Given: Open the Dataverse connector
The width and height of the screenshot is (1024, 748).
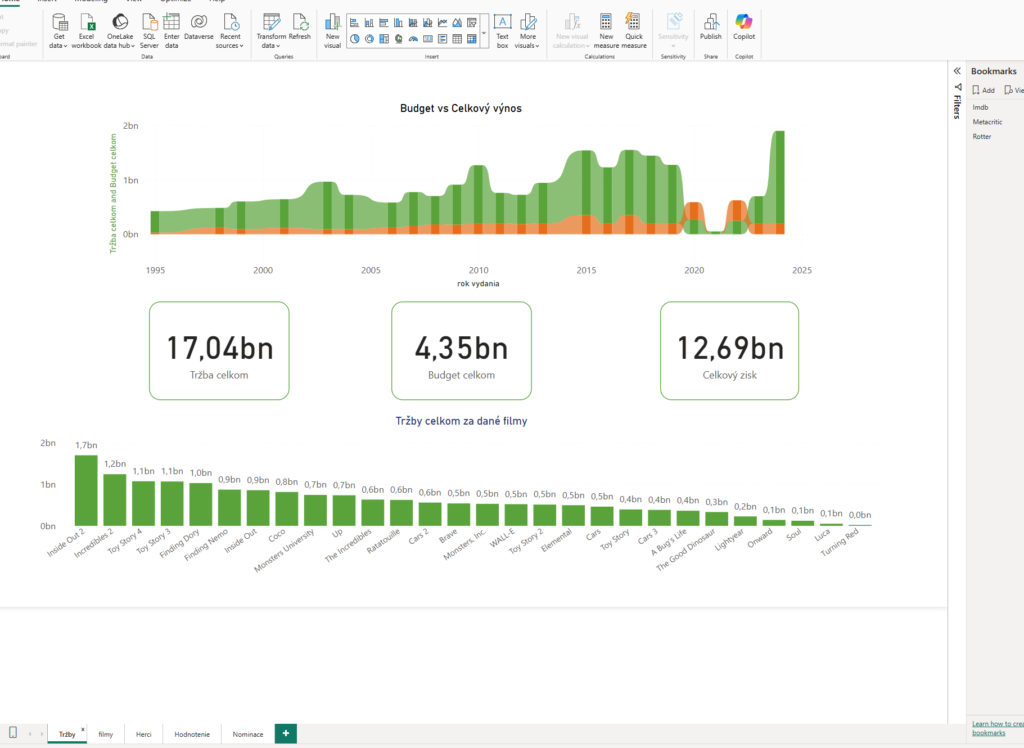Looking at the screenshot, I should [x=199, y=27].
